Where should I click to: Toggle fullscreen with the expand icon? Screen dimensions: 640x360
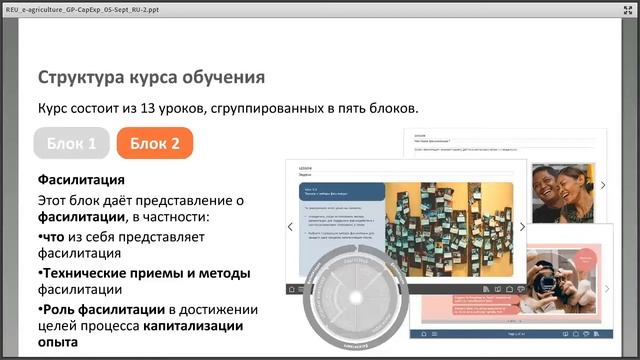628,10
